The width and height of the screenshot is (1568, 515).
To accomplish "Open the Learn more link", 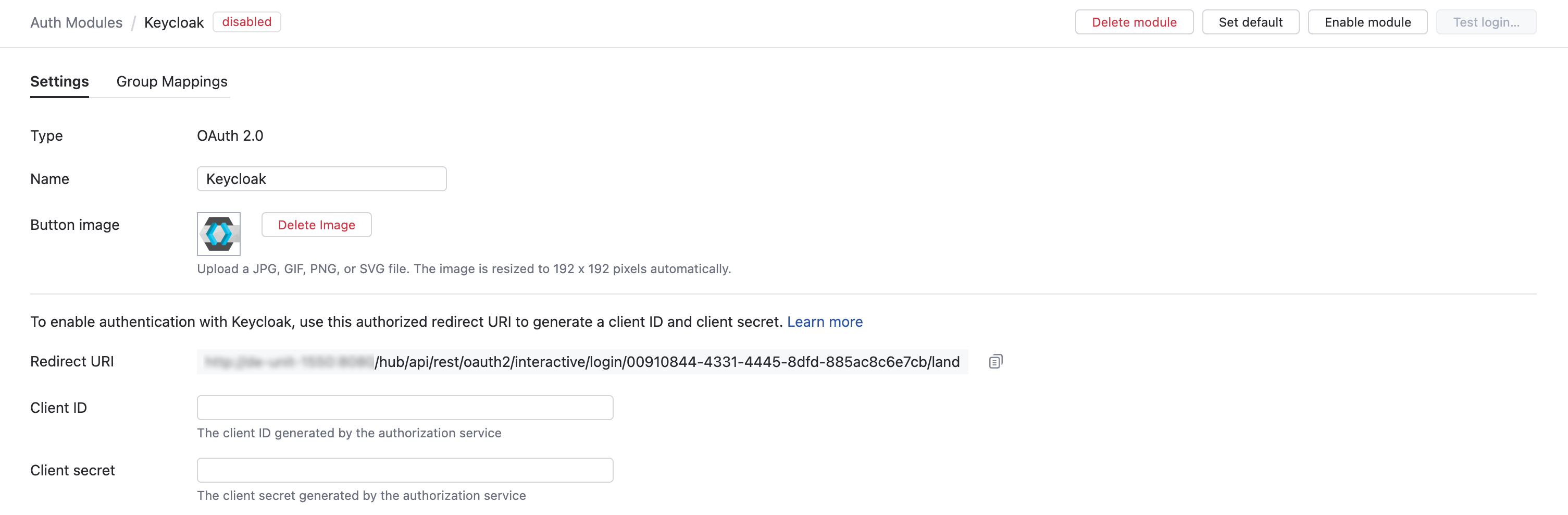I will [824, 322].
